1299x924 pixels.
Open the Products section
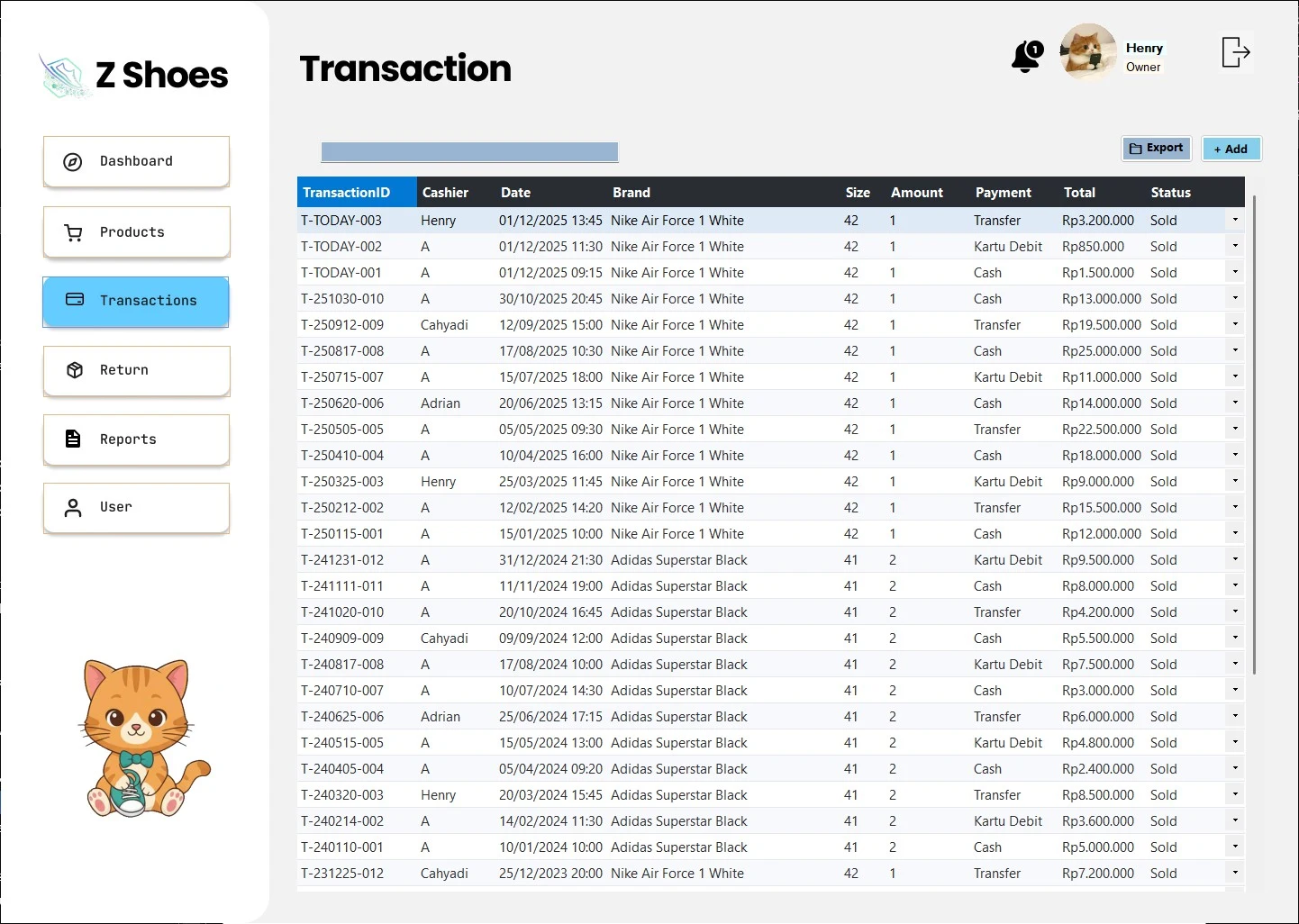click(136, 232)
